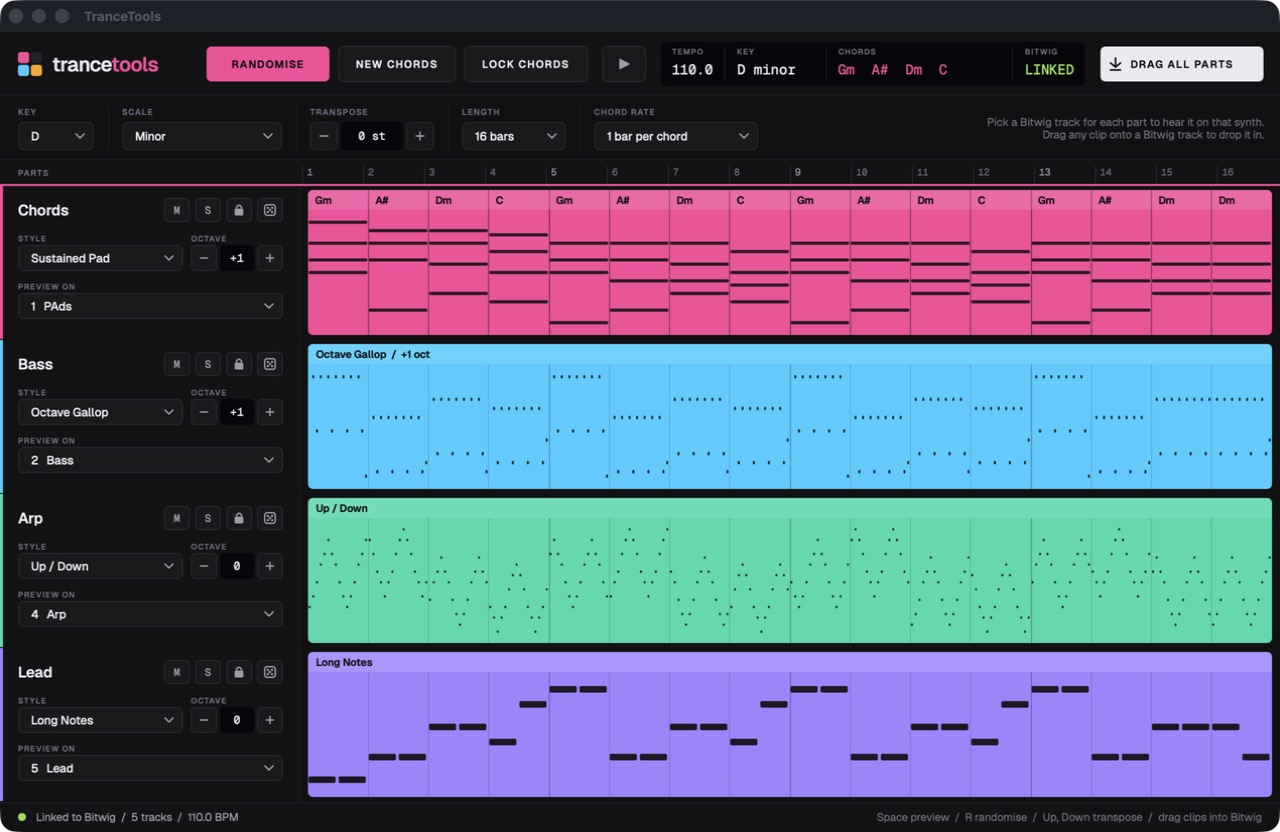Mute the Chords part

point(176,210)
